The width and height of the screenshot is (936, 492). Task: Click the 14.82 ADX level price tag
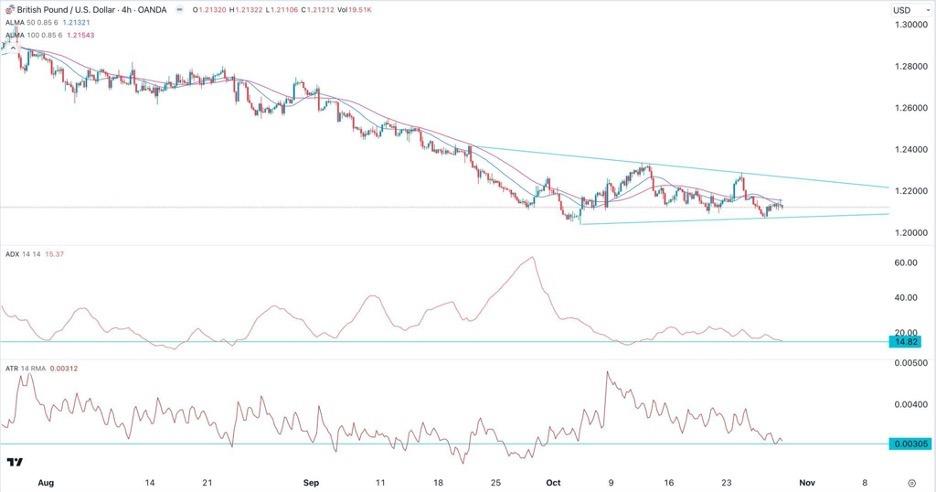point(906,341)
